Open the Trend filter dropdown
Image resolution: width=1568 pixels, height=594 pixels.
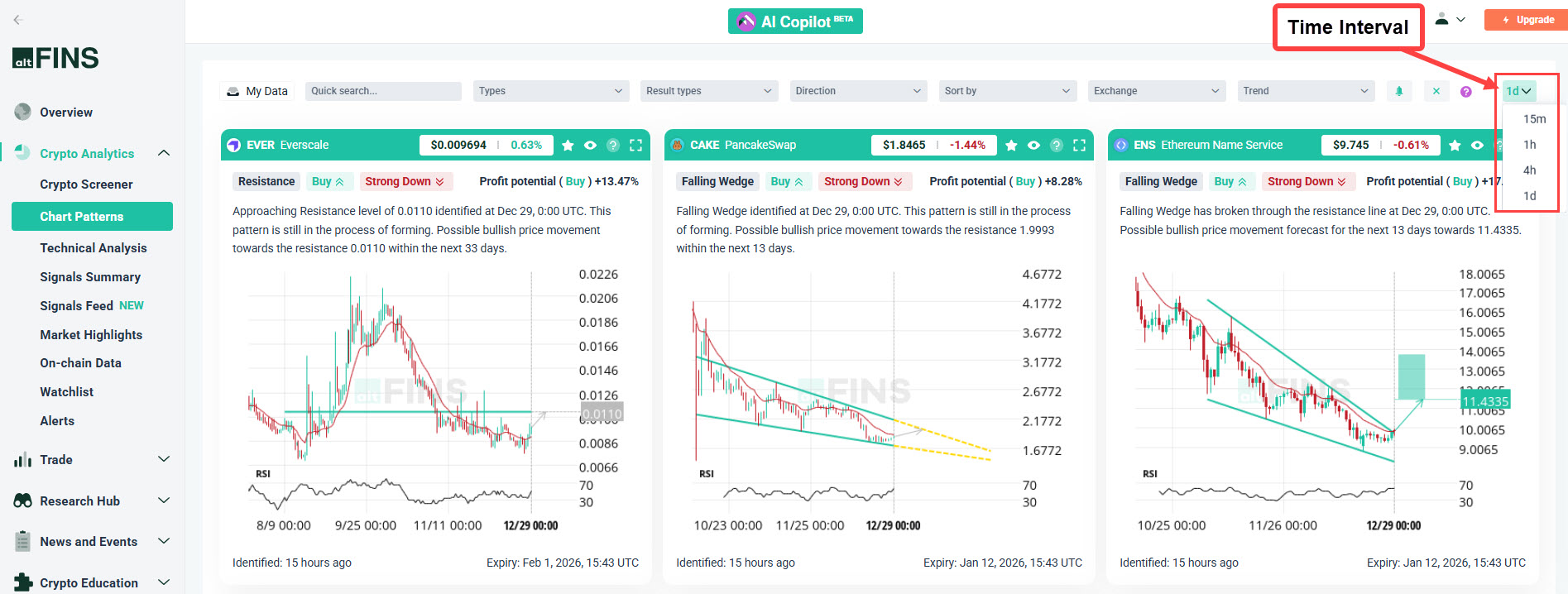coord(1306,91)
